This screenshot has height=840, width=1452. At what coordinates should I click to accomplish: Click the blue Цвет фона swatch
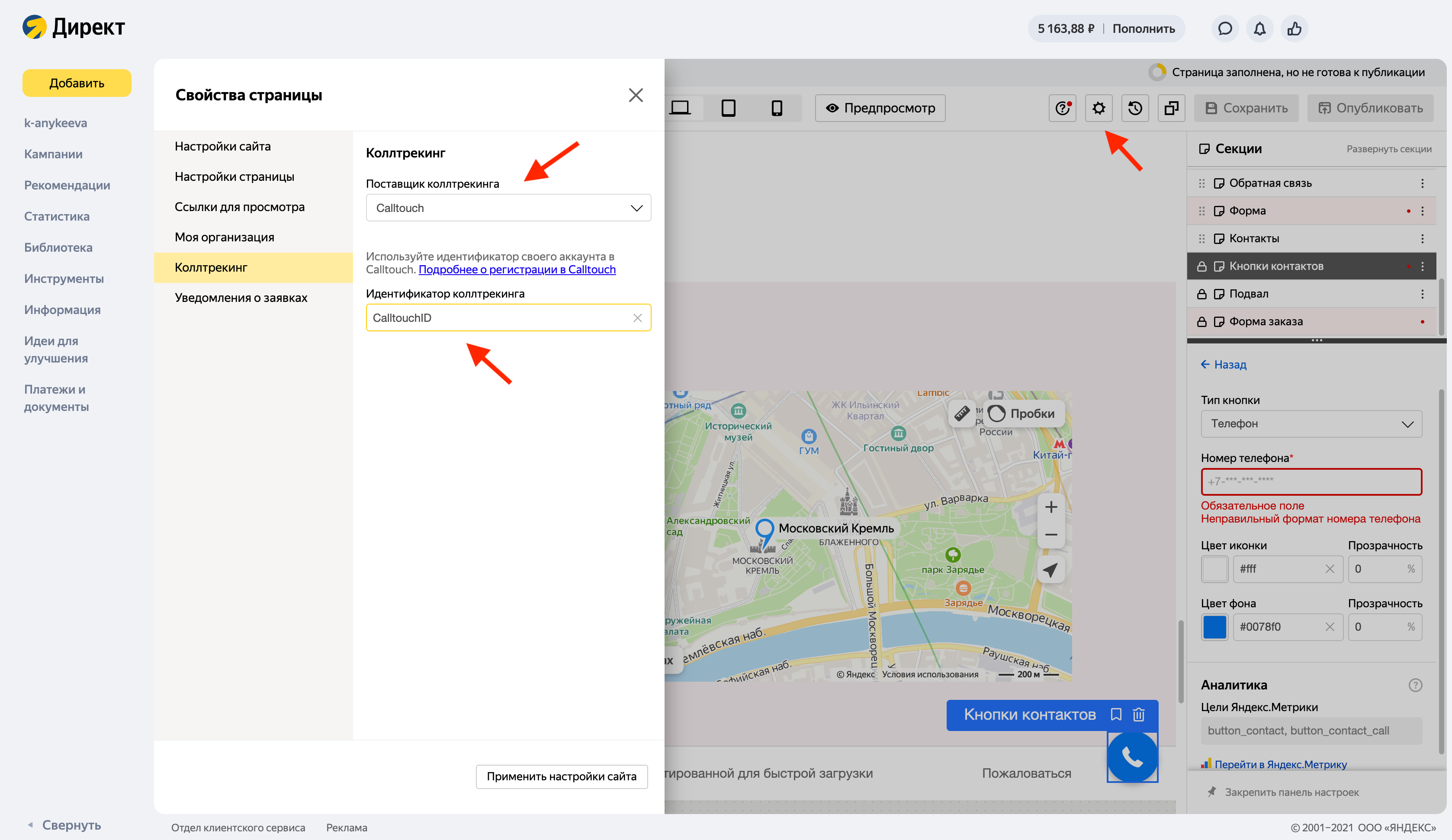[x=1214, y=627]
